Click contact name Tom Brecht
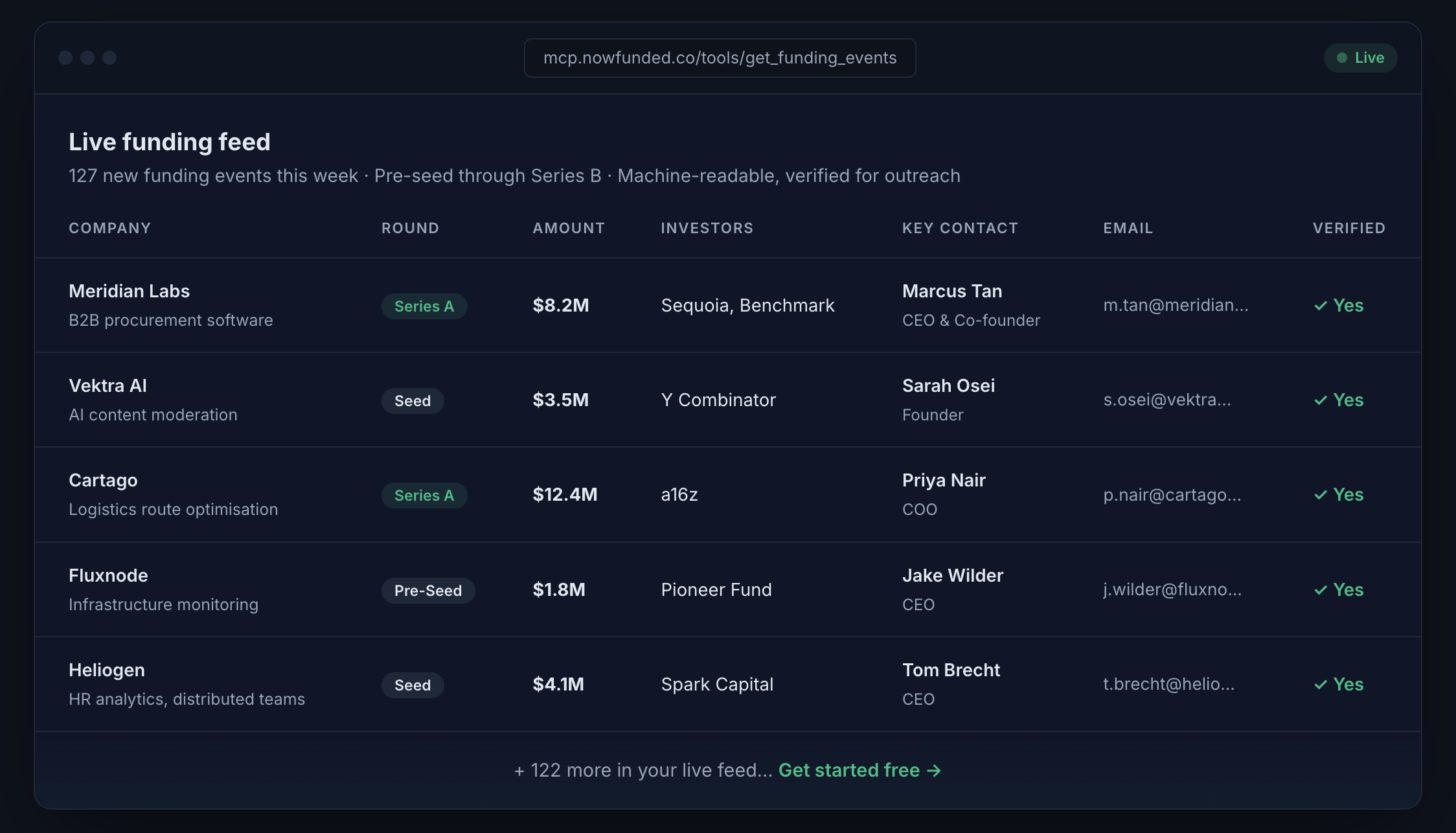The width and height of the screenshot is (1456, 833). (x=951, y=670)
